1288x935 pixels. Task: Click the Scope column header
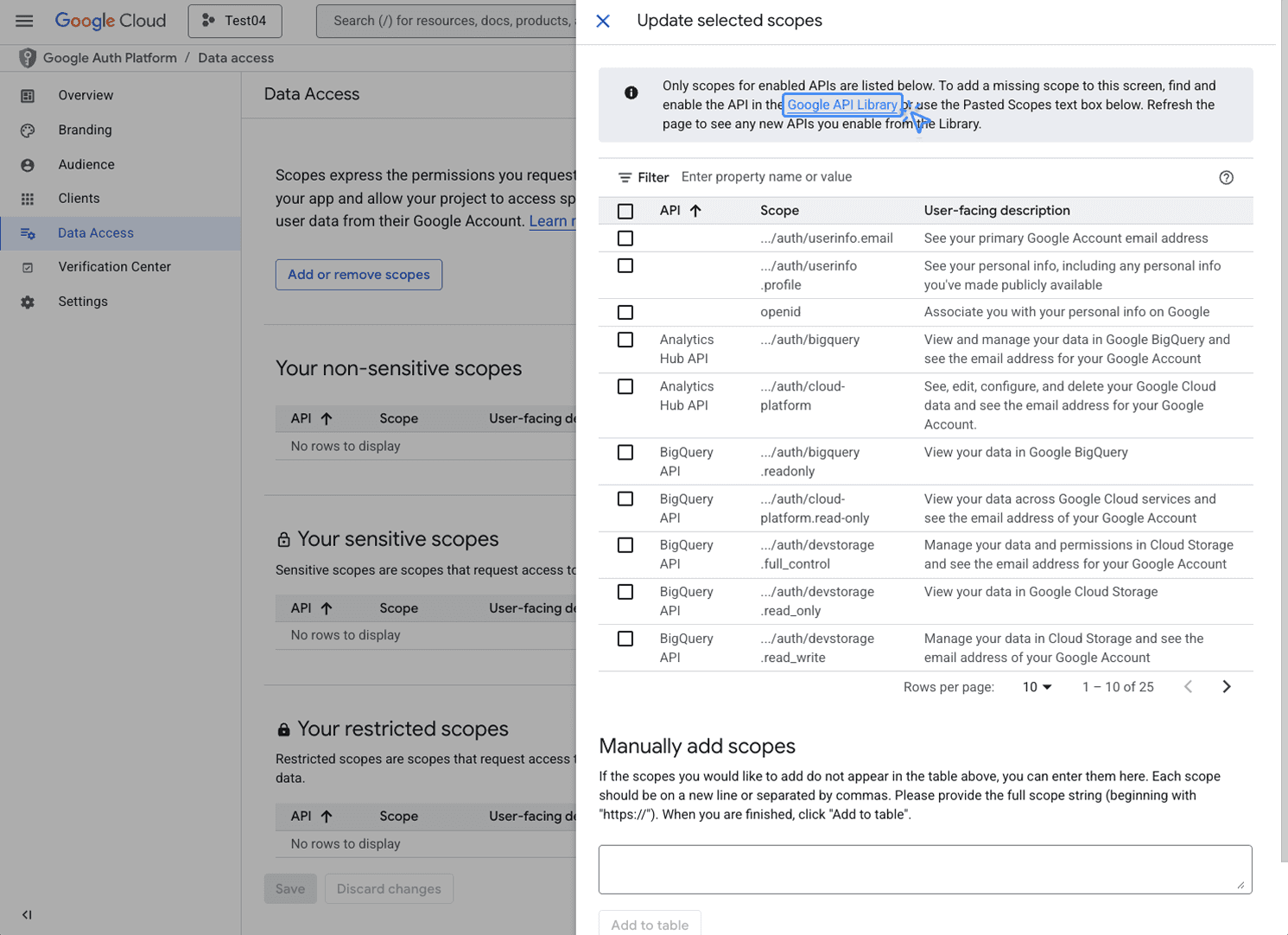click(779, 211)
